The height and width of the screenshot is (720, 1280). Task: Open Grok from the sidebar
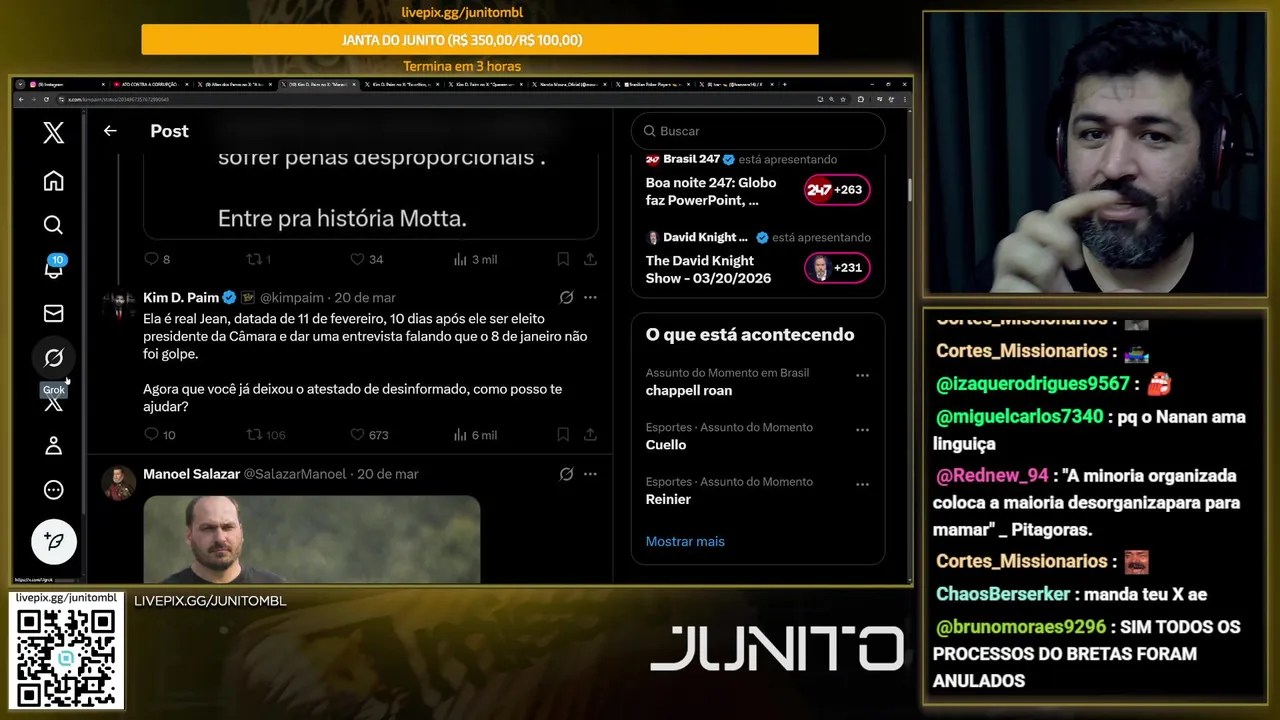(x=54, y=357)
